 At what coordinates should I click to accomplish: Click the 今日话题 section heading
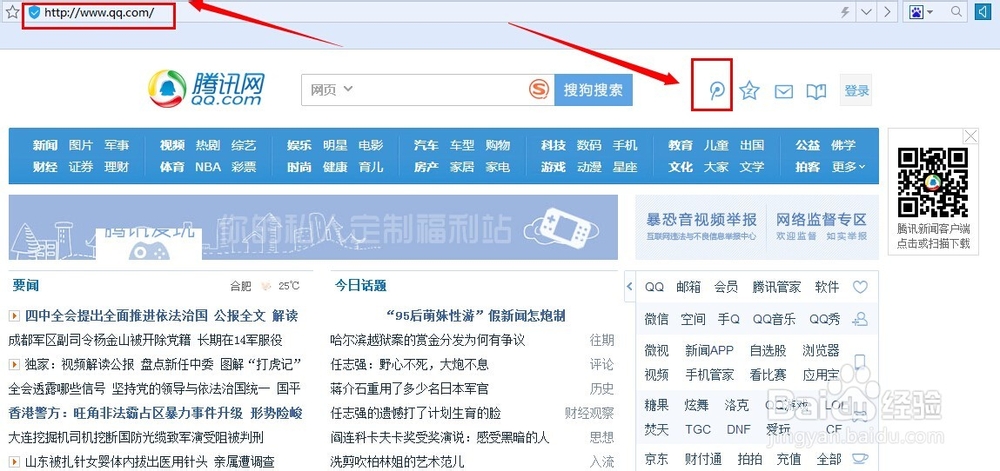361,286
